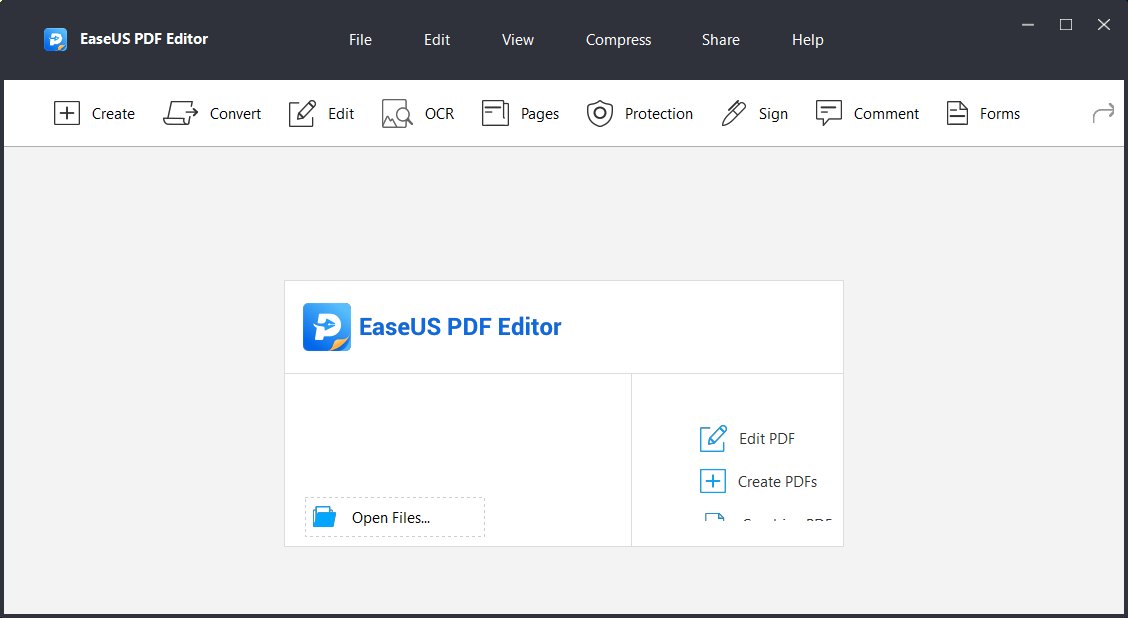Click the Convert scroll-arrow icon
Screen dimensions: 1128x618
click(181, 114)
